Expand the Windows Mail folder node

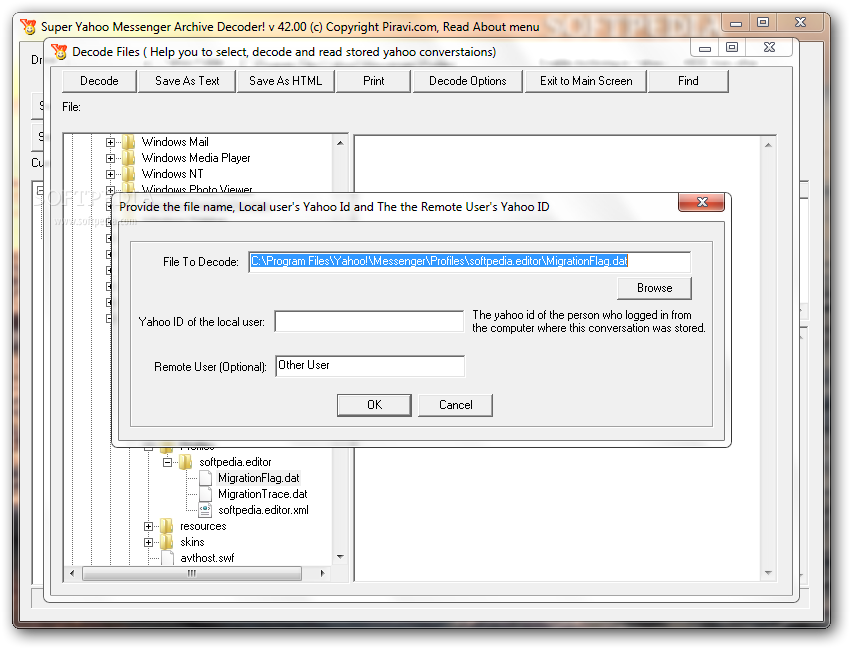pos(110,142)
